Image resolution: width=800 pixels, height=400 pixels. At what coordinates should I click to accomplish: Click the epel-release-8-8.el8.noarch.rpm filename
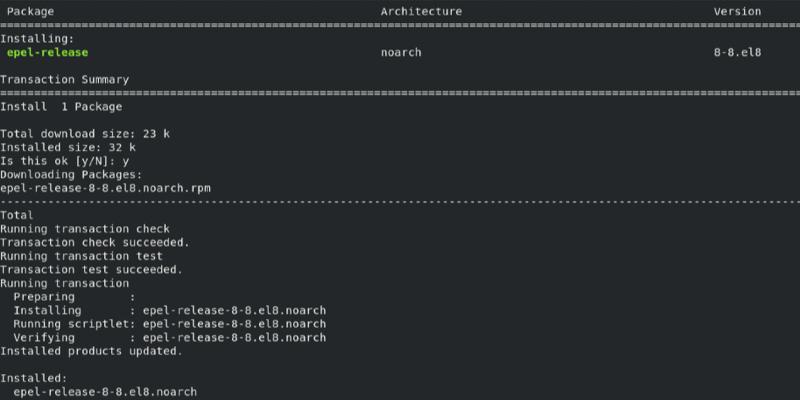point(106,187)
